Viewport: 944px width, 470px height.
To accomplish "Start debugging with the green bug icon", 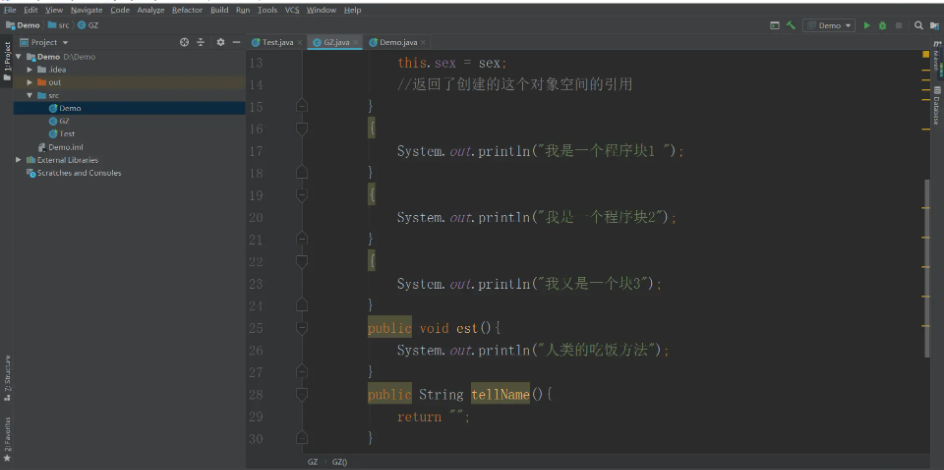I will tap(883, 25).
